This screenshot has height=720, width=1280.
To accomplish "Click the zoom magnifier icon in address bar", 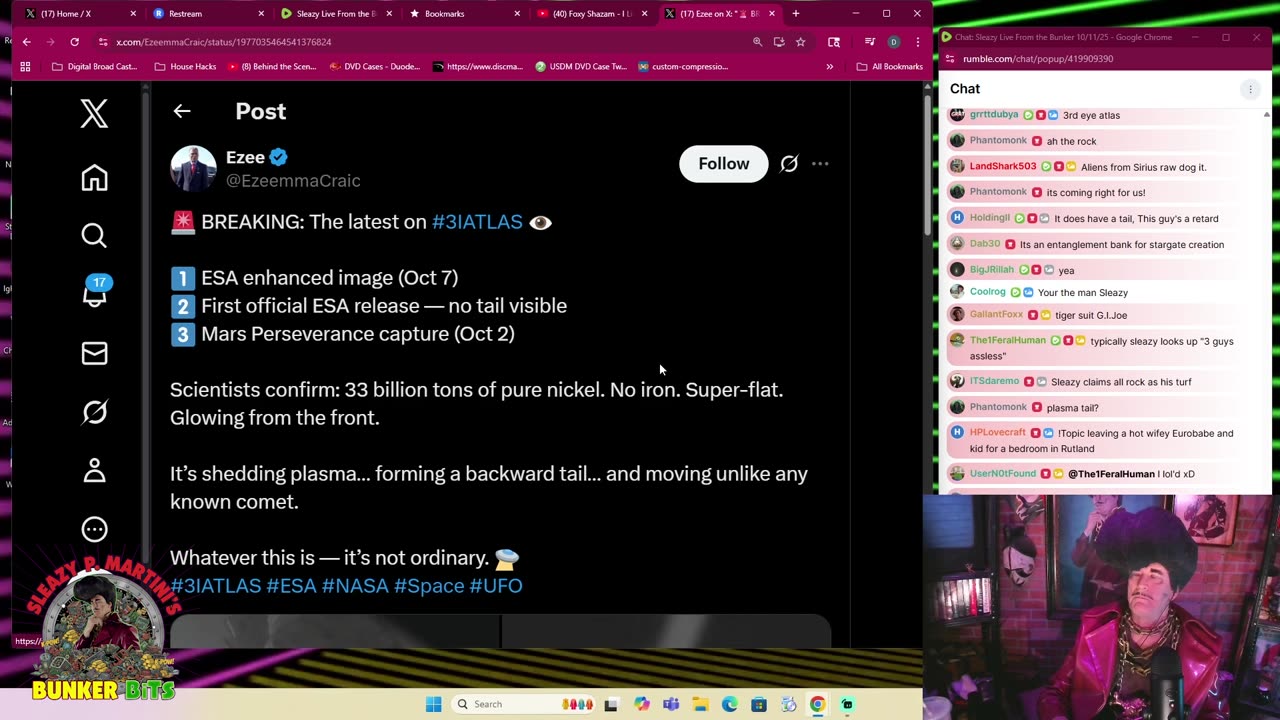I will pos(757,42).
